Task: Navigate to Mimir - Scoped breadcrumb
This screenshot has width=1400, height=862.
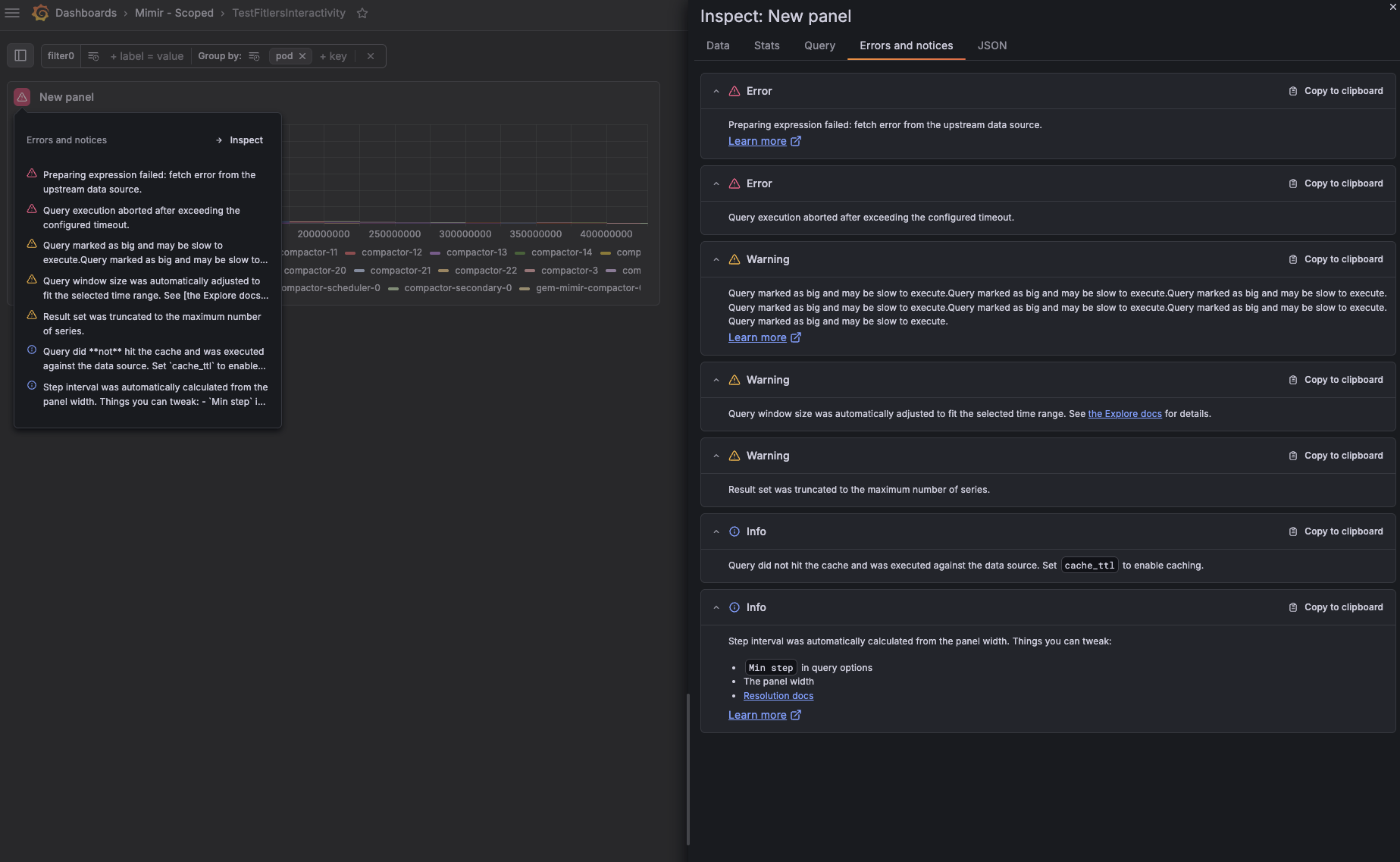Action: click(174, 13)
